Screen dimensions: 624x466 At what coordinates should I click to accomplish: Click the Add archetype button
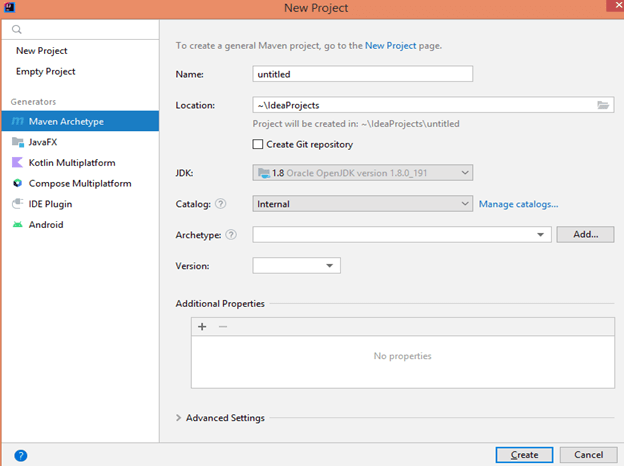pyautogui.click(x=584, y=235)
